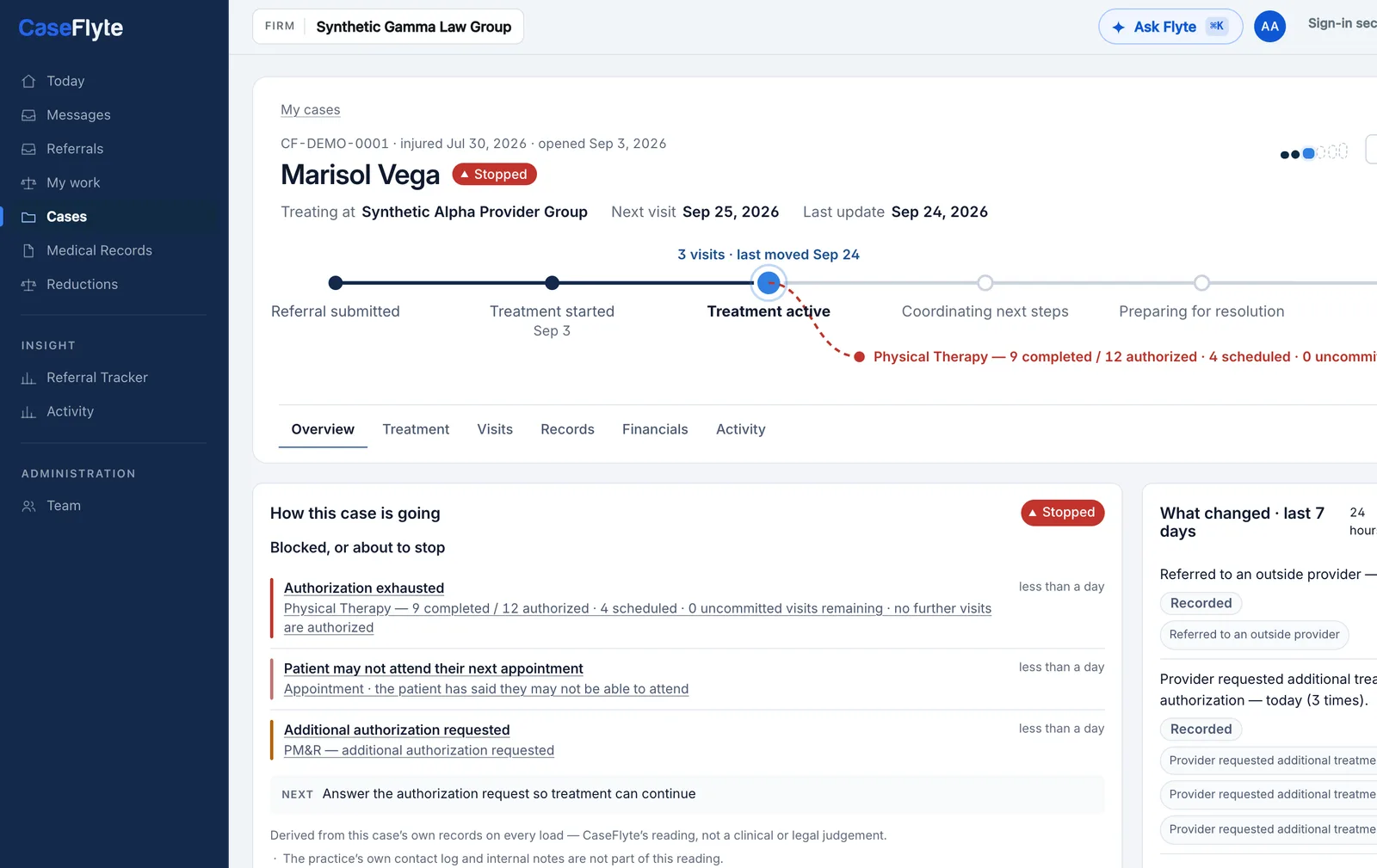This screenshot has height=868, width=1377.
Task: Click the Referral Tracker chart icon
Action: 28,378
